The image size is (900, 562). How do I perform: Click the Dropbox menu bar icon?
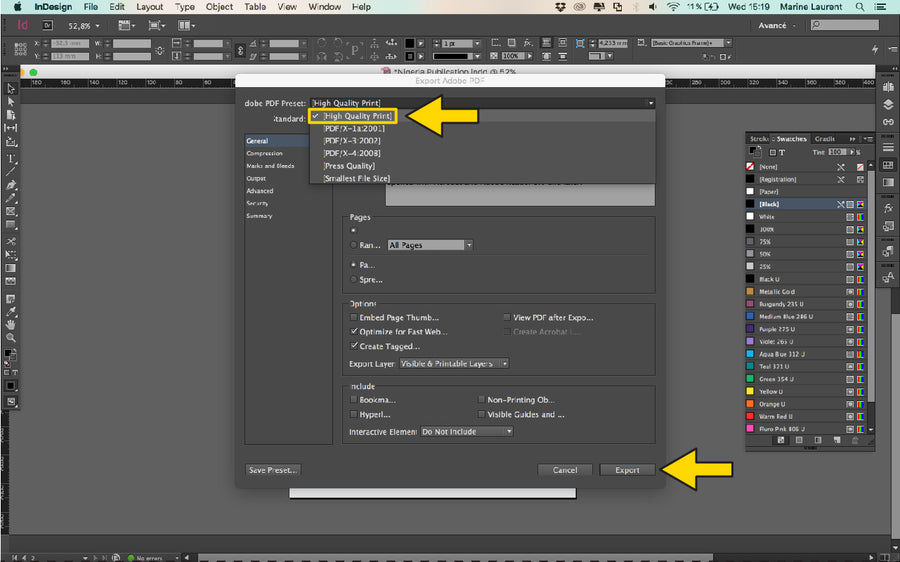561,7
